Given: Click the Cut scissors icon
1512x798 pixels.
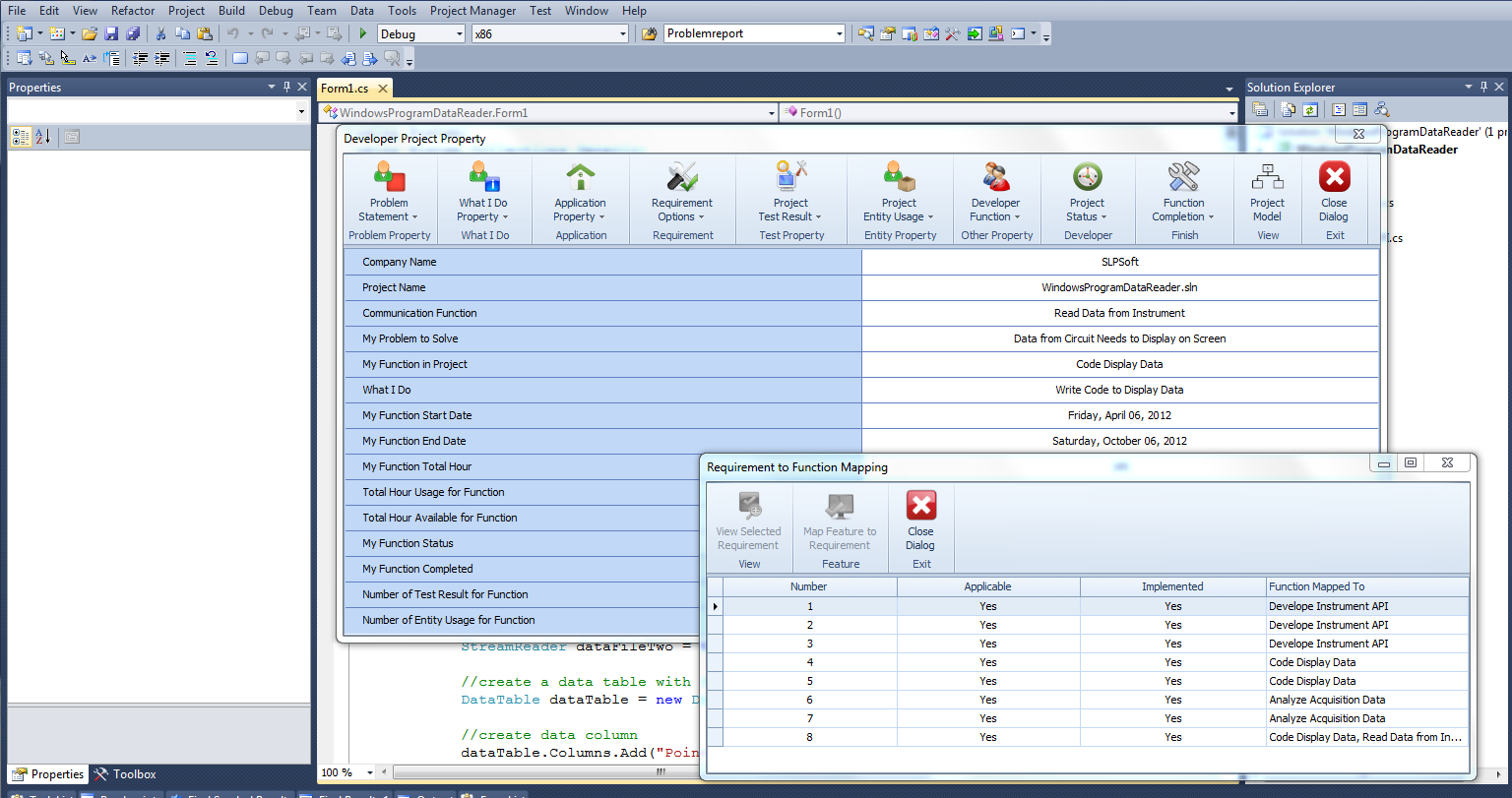Looking at the screenshot, I should point(161,33).
